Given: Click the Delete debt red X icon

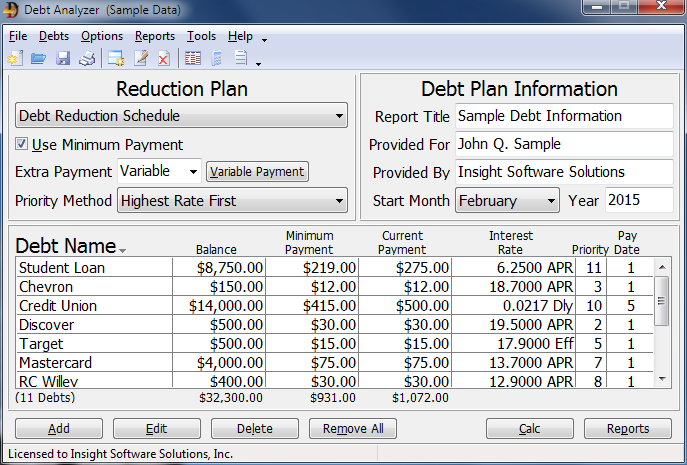Looking at the screenshot, I should 163,58.
